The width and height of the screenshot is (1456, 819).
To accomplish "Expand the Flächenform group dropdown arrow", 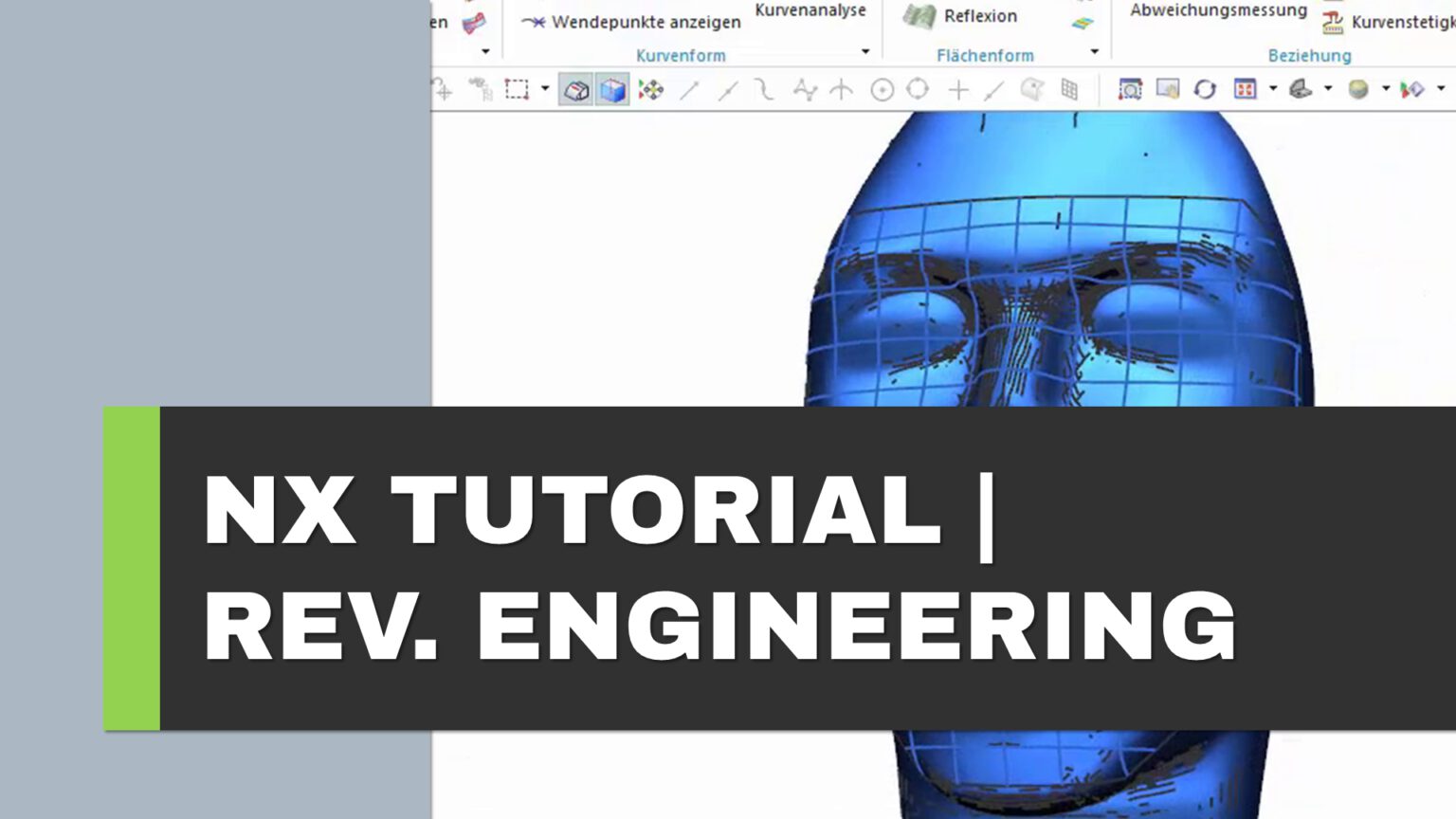I will [x=1095, y=52].
